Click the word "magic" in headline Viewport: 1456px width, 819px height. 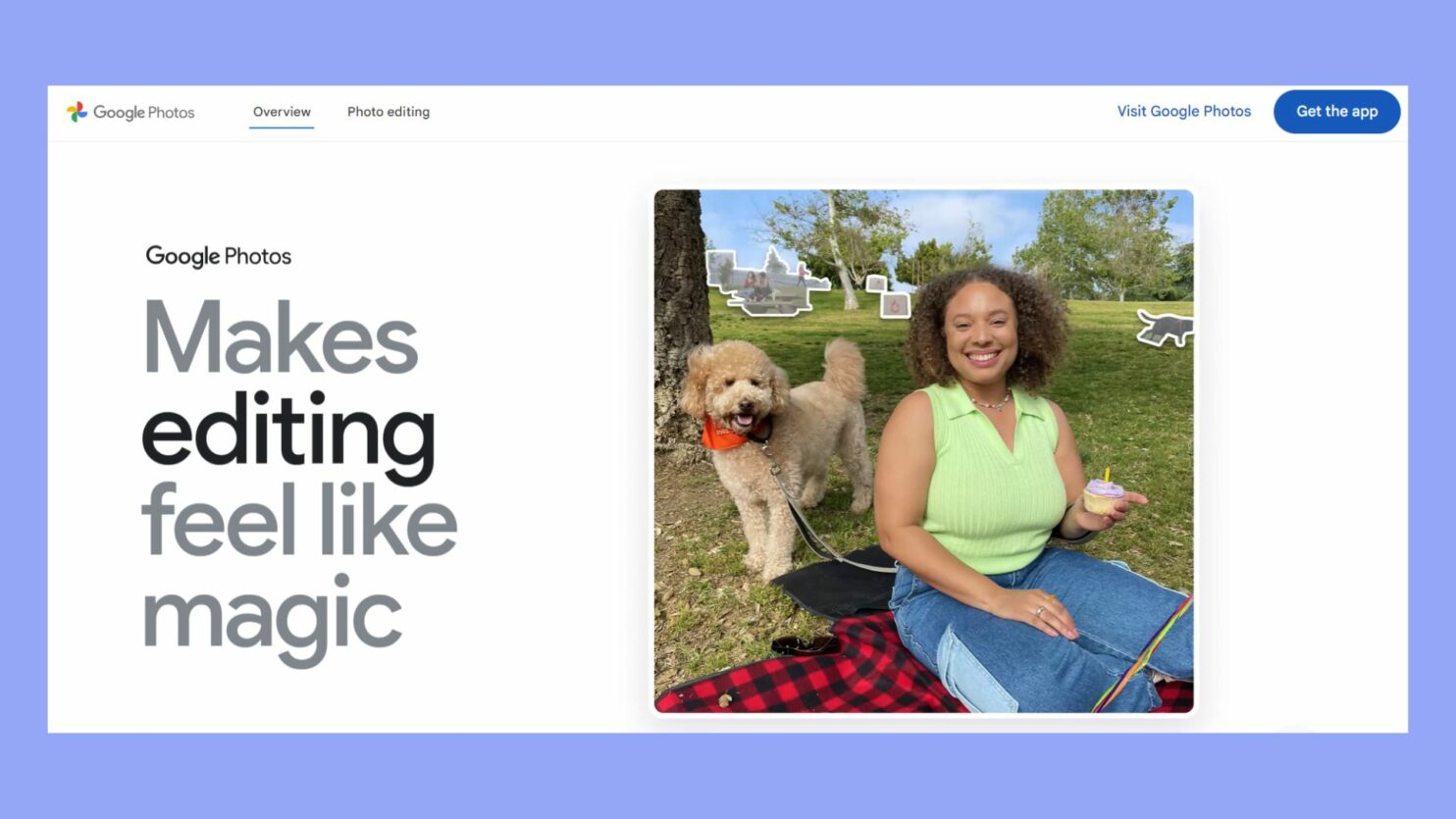(x=272, y=617)
